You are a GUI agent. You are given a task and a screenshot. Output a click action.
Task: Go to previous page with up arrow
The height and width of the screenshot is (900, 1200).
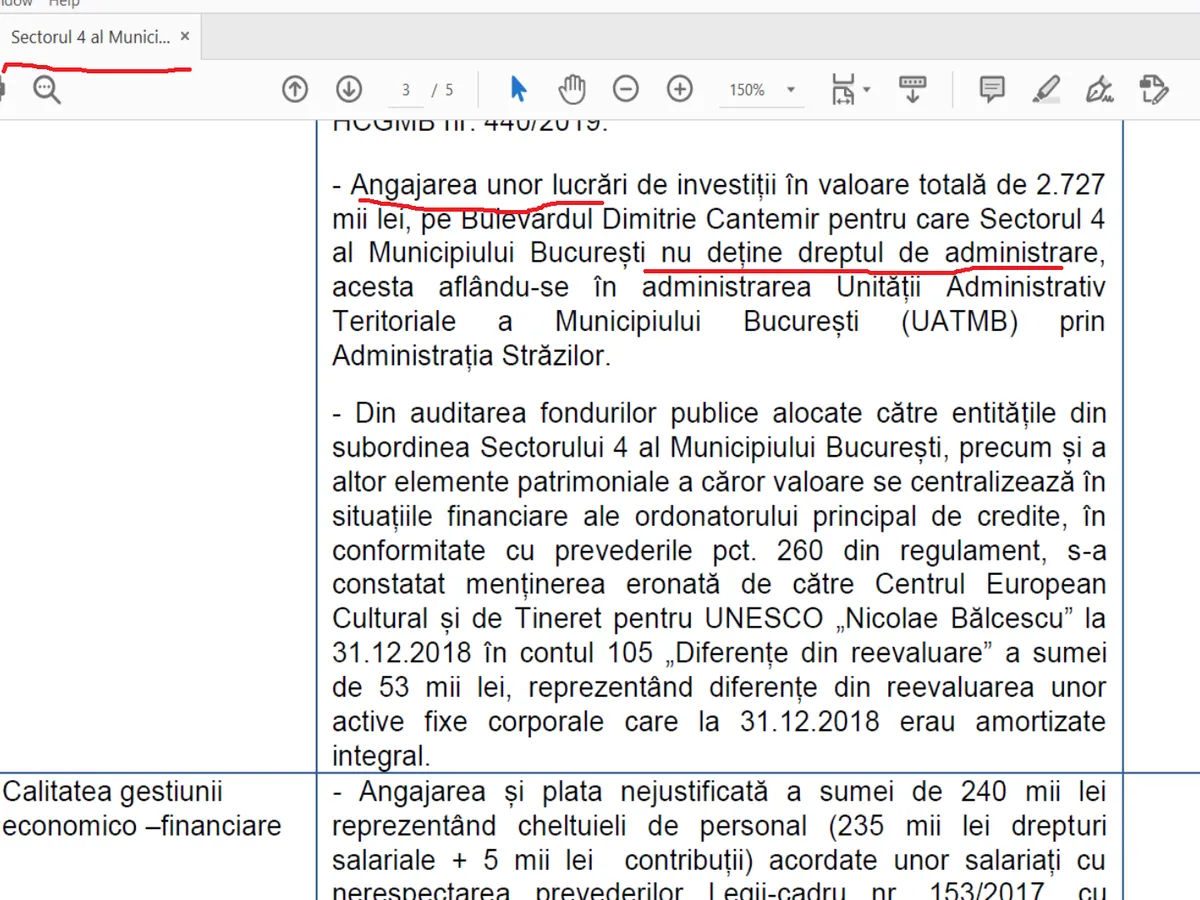click(295, 90)
